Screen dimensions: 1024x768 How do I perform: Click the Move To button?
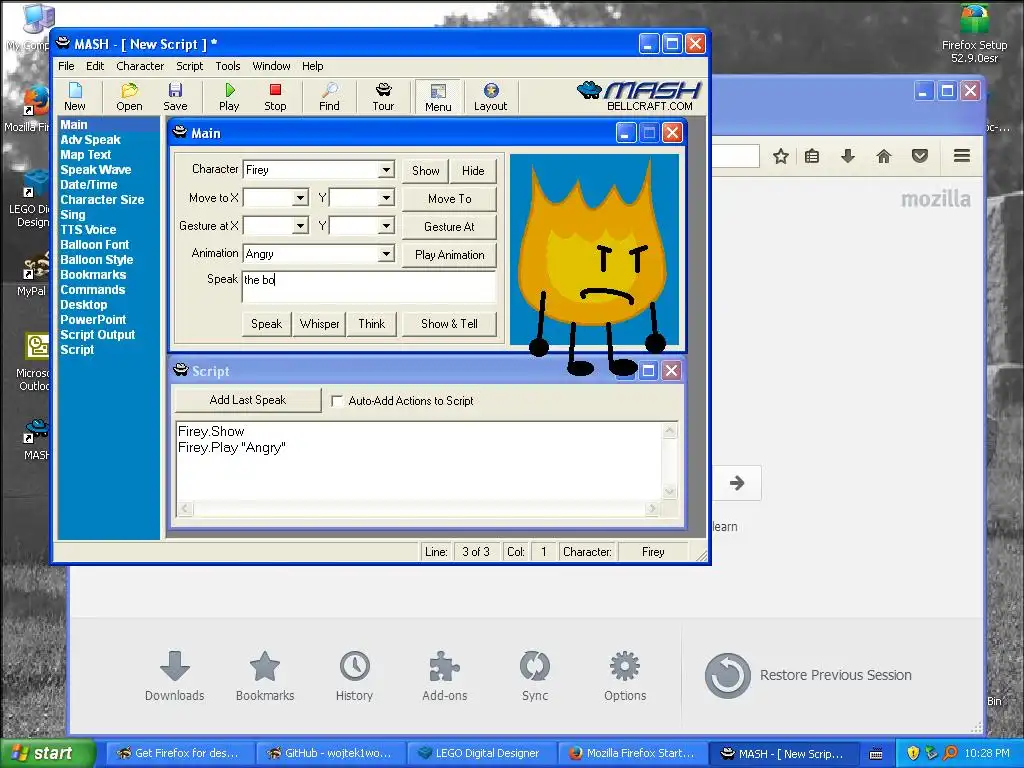coord(449,199)
